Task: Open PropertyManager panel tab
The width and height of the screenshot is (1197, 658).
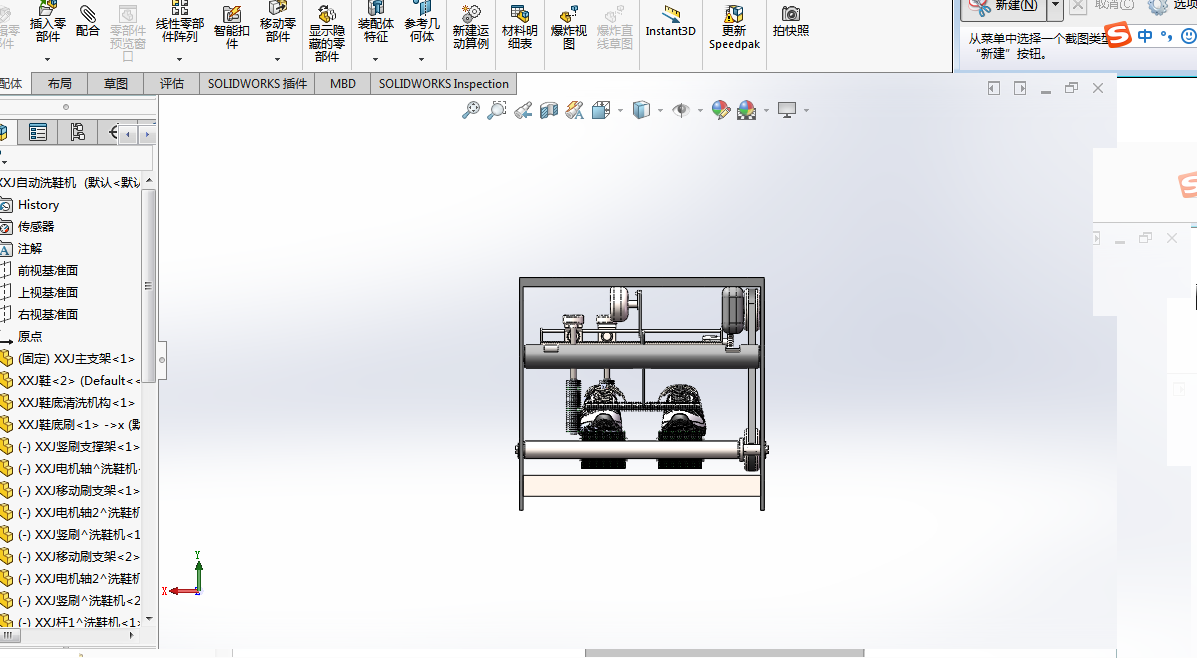Action: click(x=37, y=132)
